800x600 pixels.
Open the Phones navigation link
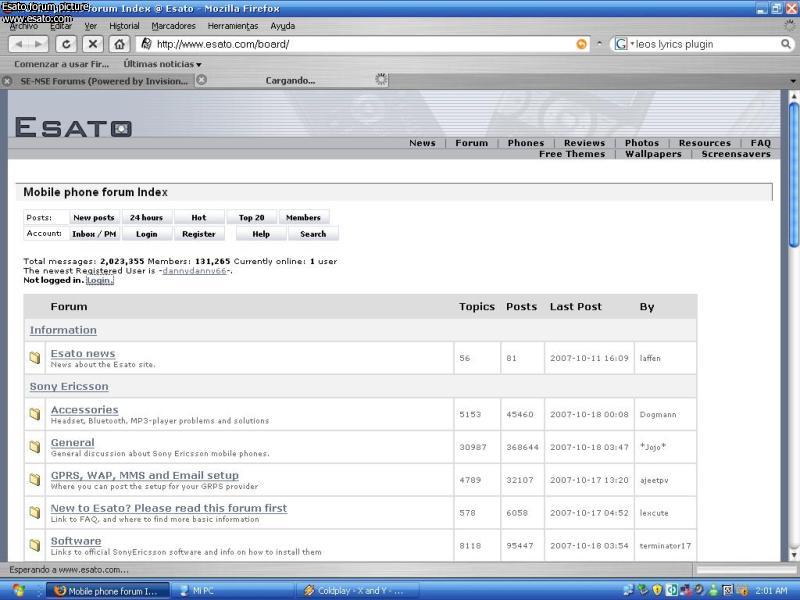point(526,143)
